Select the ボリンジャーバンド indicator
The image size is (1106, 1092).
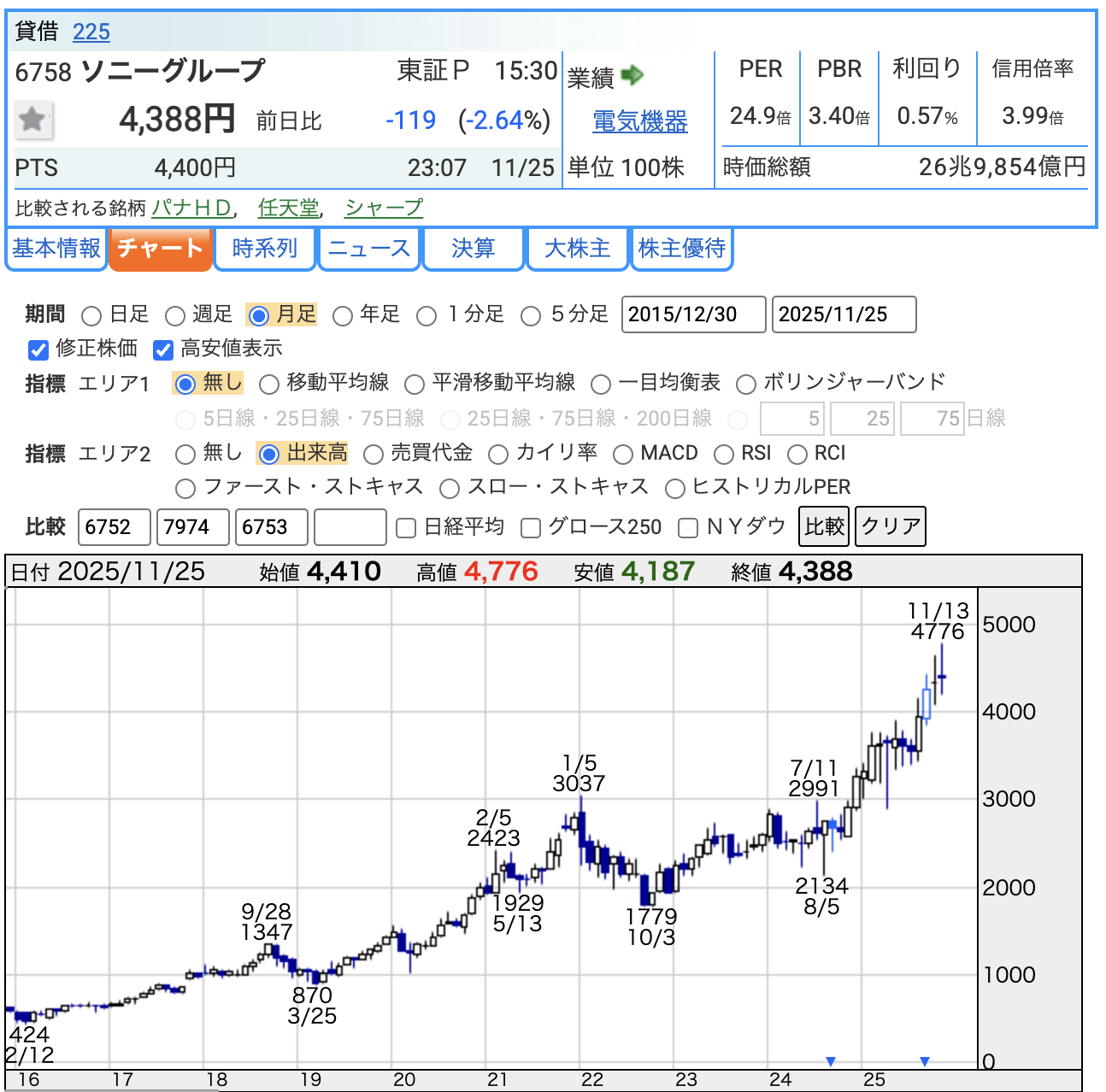(x=746, y=384)
